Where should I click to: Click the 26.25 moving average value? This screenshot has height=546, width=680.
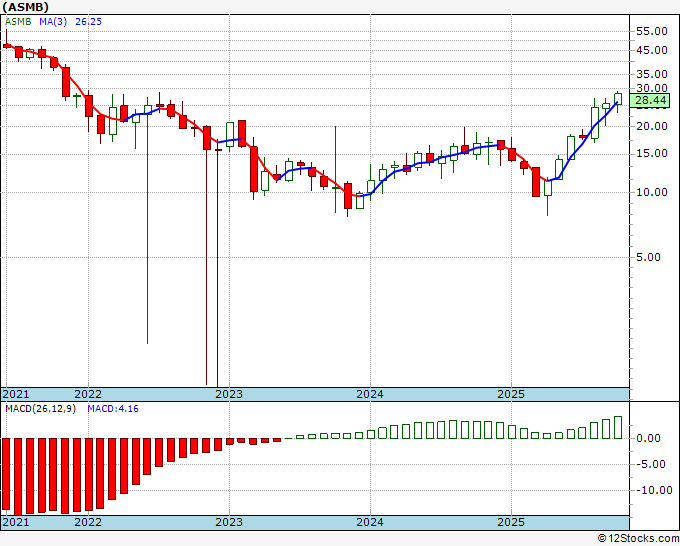(88, 21)
